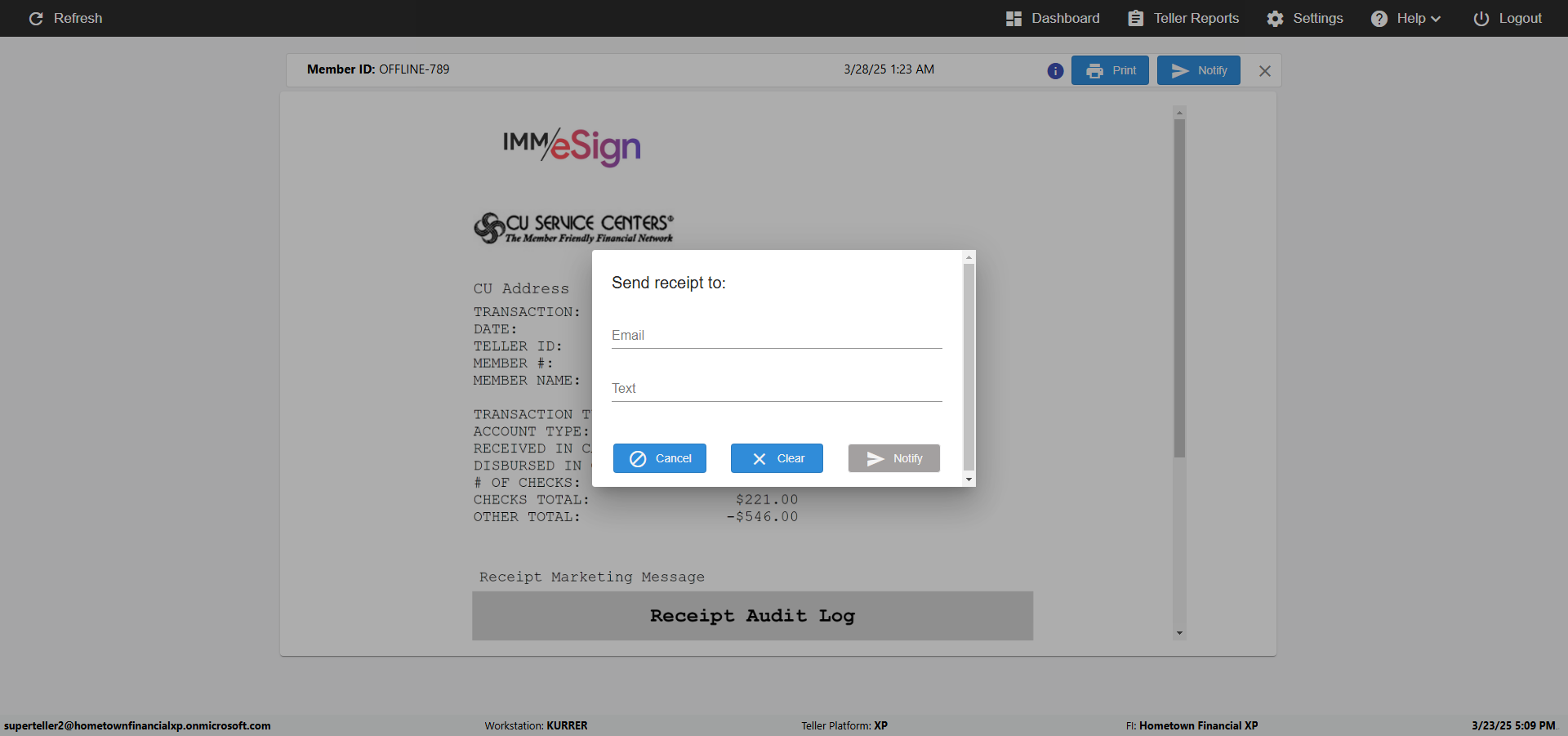1568x736 pixels.
Task: Click the Logout power icon
Action: [x=1481, y=18]
